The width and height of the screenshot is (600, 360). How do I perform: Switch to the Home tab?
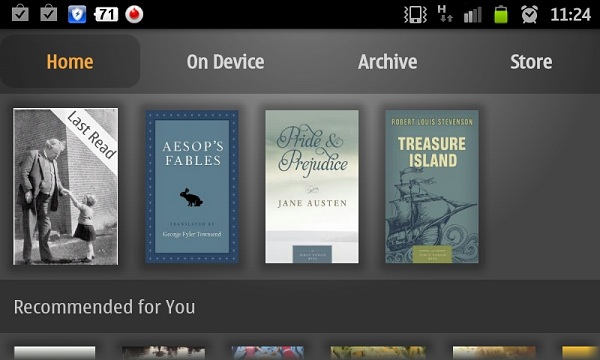tap(70, 62)
